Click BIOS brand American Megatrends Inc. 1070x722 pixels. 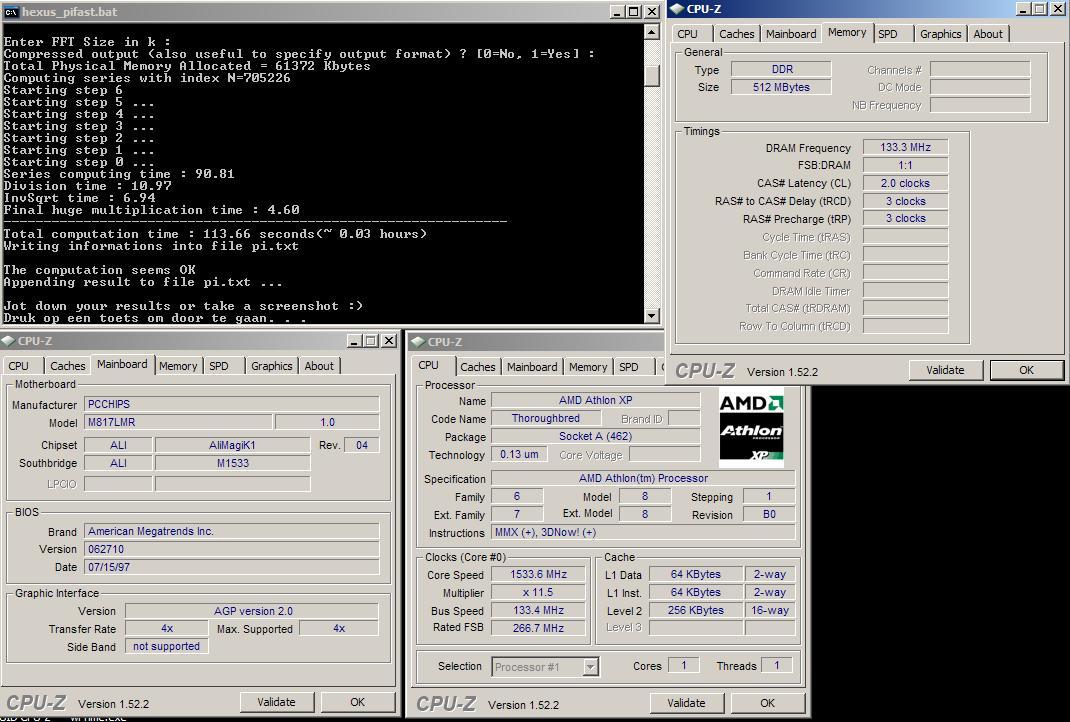(231, 531)
